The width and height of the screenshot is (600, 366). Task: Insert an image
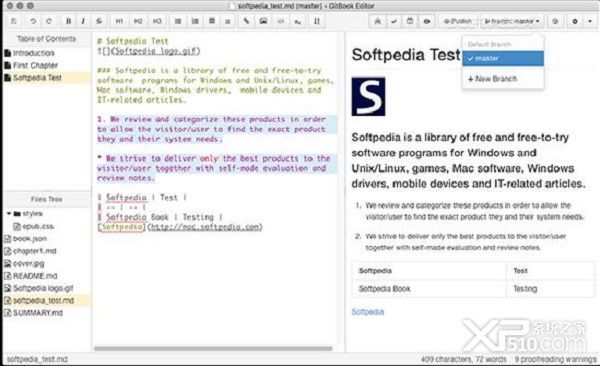[263, 21]
